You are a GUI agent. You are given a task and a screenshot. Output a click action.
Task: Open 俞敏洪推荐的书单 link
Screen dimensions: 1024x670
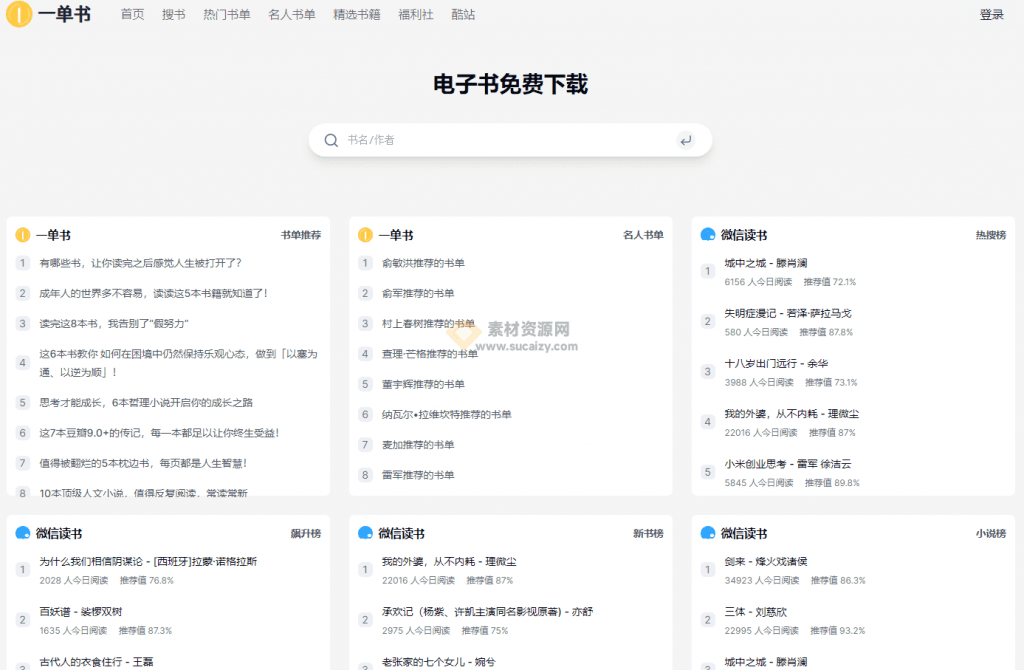click(423, 263)
